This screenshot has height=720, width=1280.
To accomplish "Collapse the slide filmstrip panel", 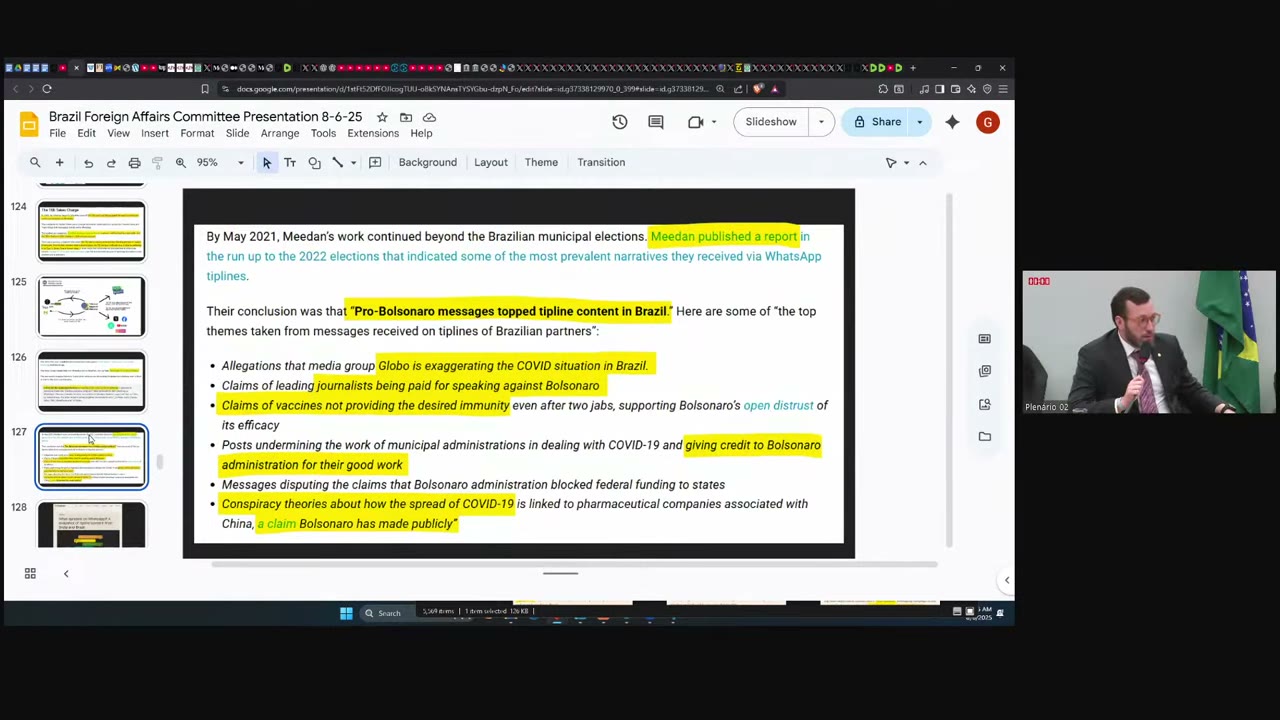I will (66, 573).
